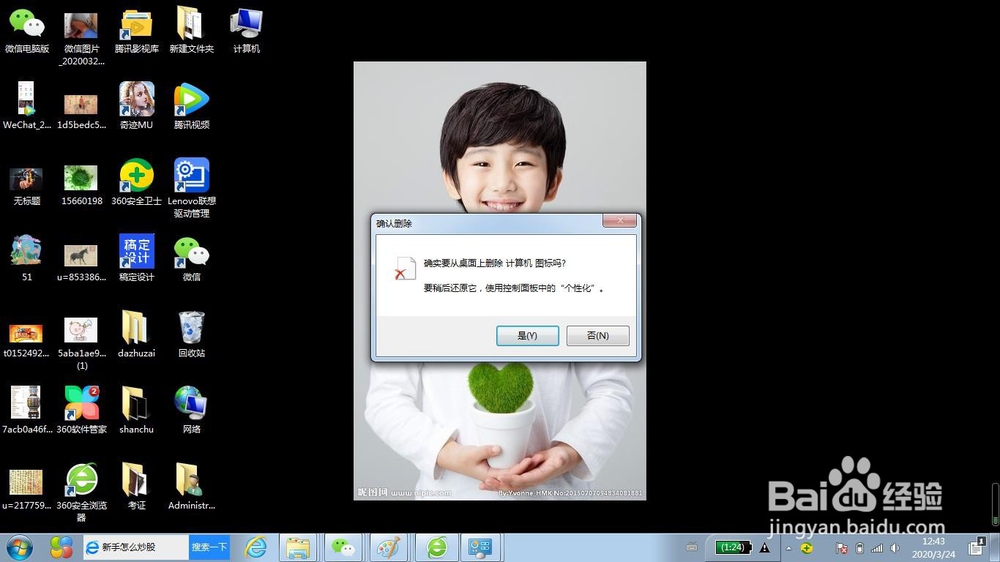This screenshot has width=1000, height=562.
Task: Select the 5aba1ae9 (1) image file
Action: (x=81, y=344)
